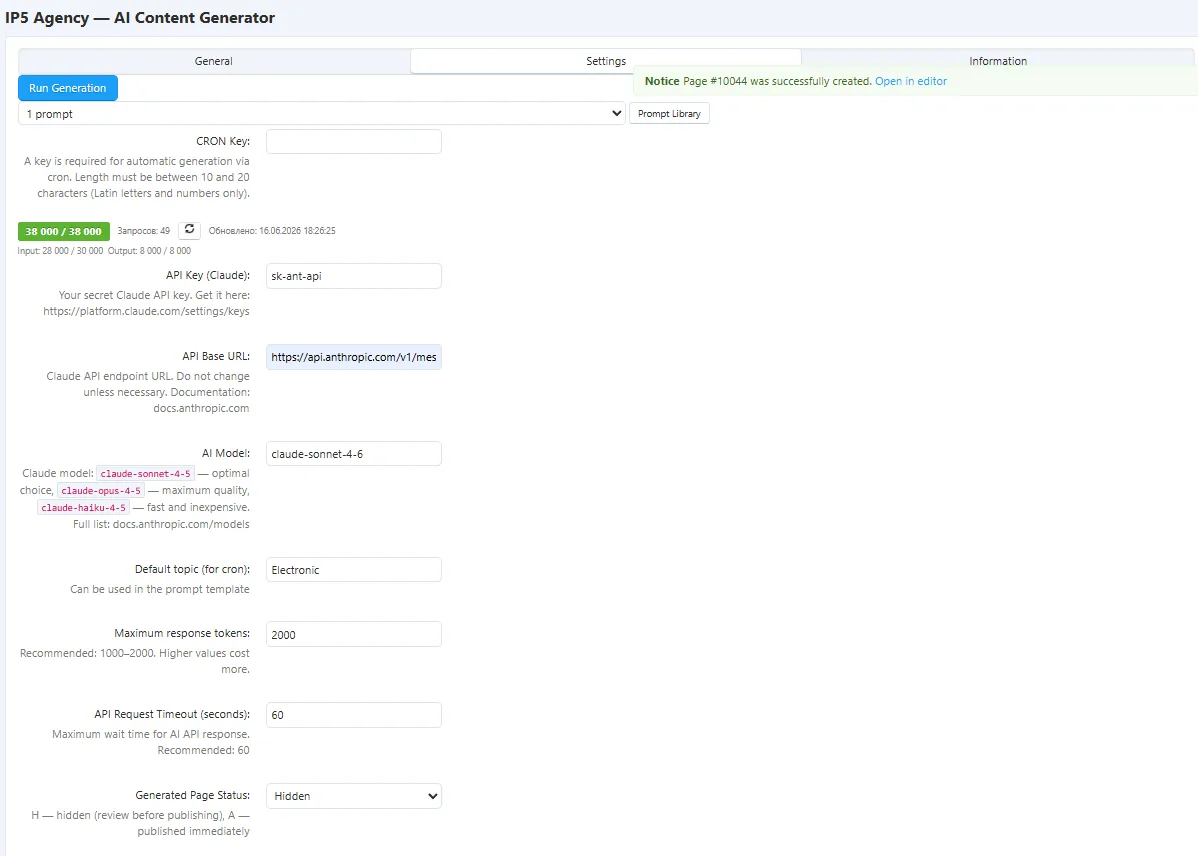The width and height of the screenshot is (1198, 856).
Task: Select the API Base URL field
Action: click(x=354, y=357)
